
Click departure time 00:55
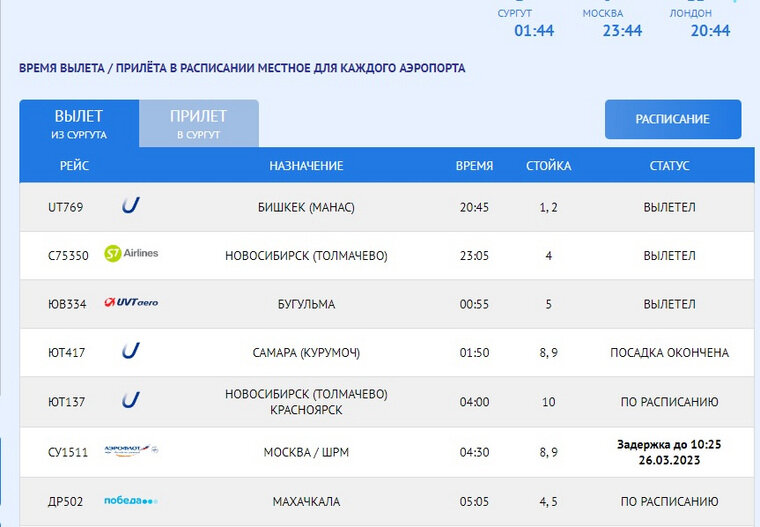click(474, 304)
